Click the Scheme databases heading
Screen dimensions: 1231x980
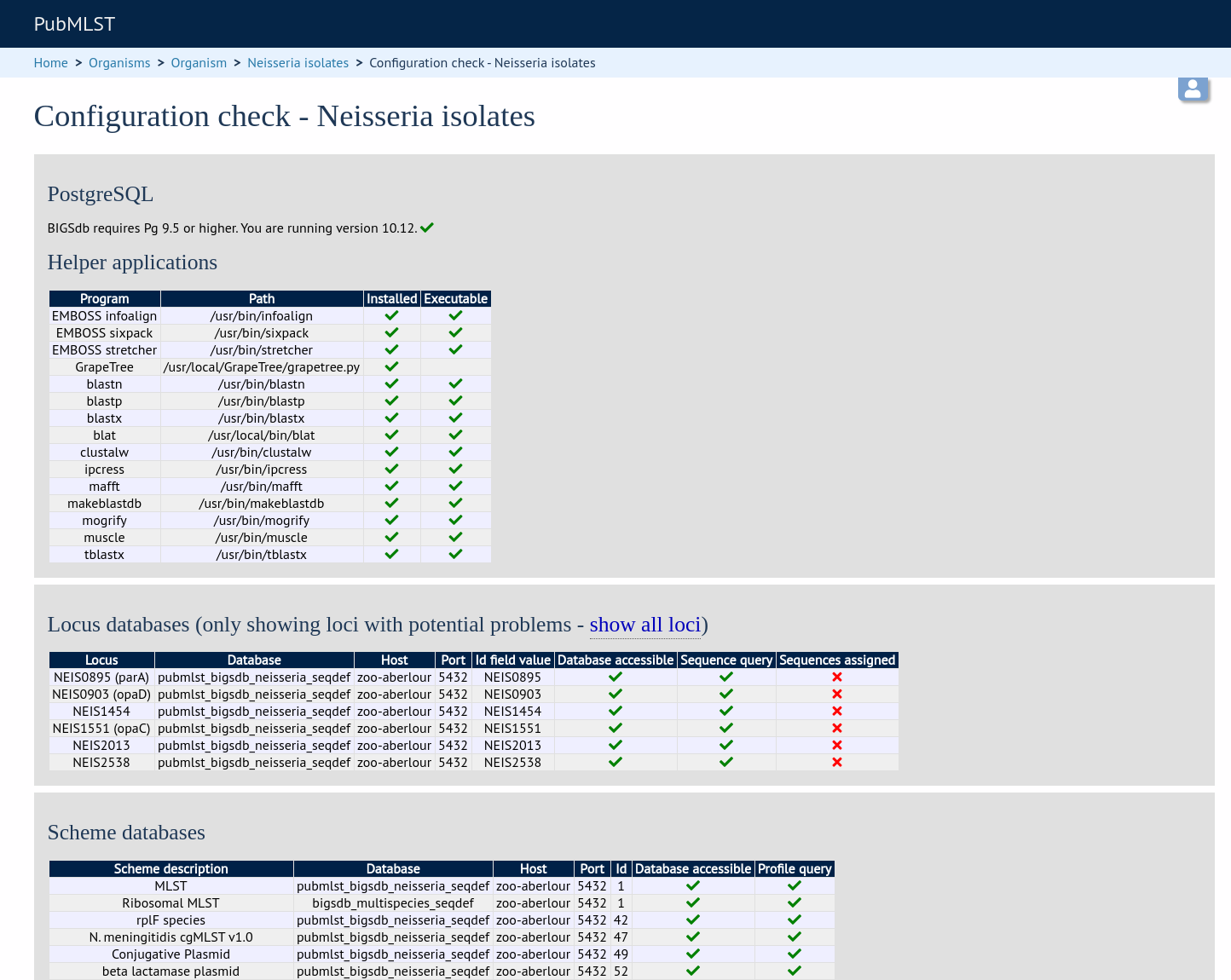pyautogui.click(x=126, y=833)
